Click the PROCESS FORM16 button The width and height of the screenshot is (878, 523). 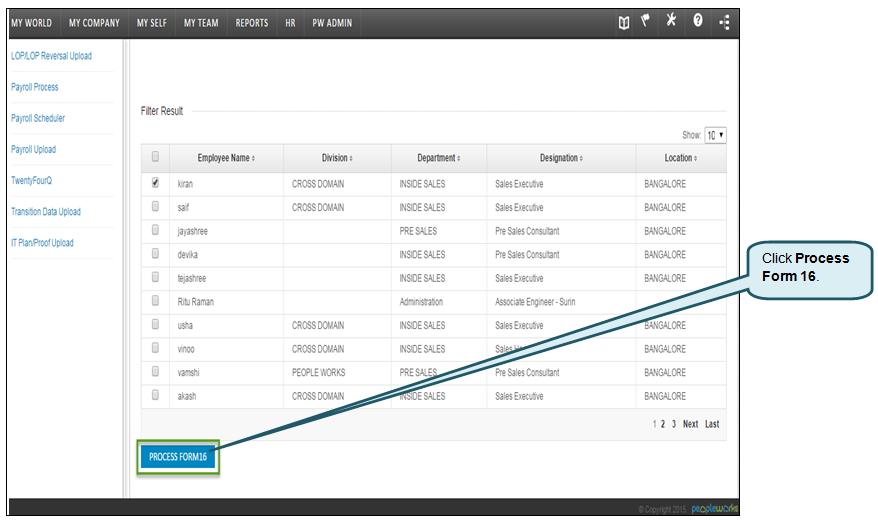178,457
